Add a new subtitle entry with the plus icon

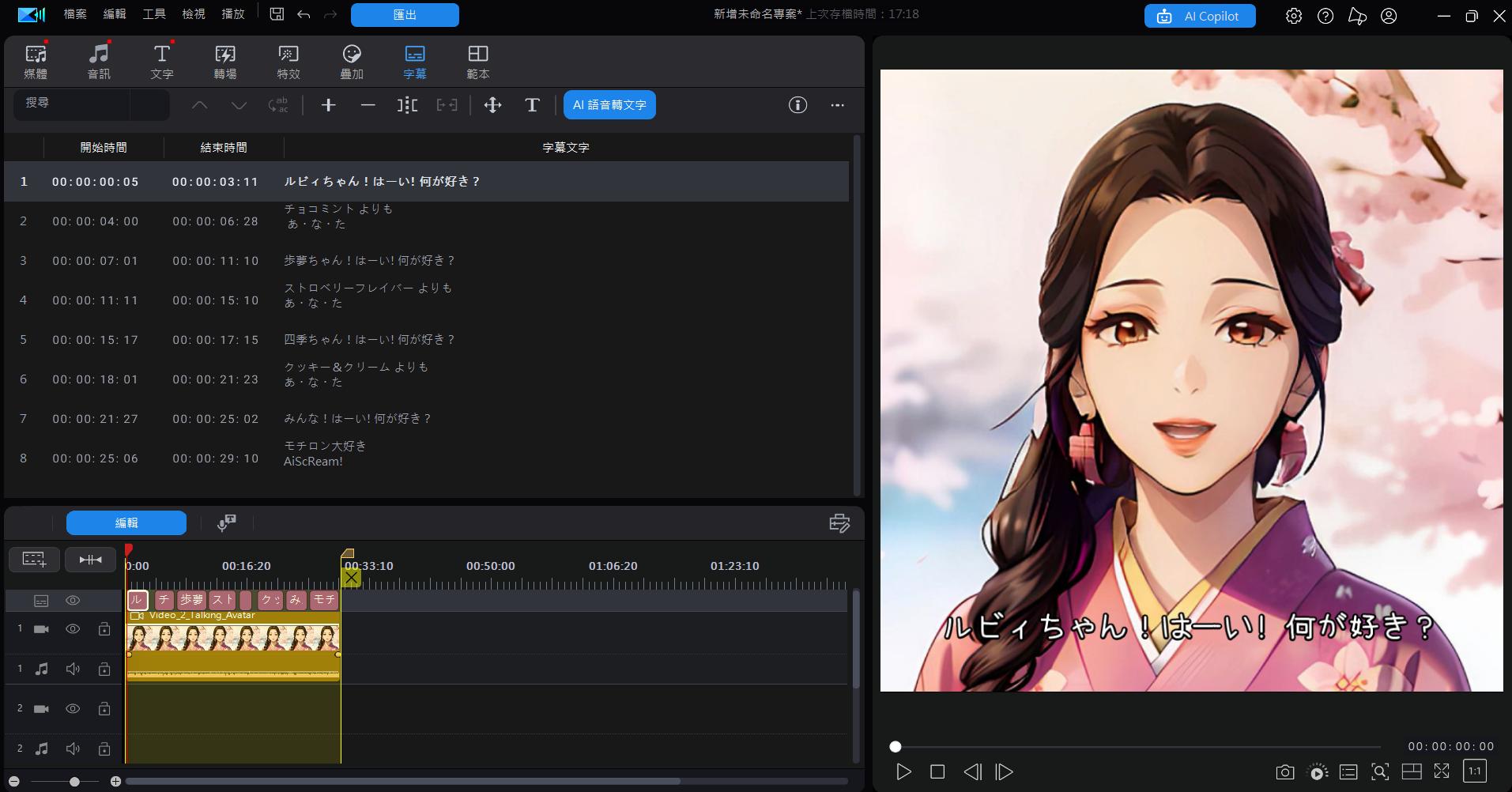[328, 104]
